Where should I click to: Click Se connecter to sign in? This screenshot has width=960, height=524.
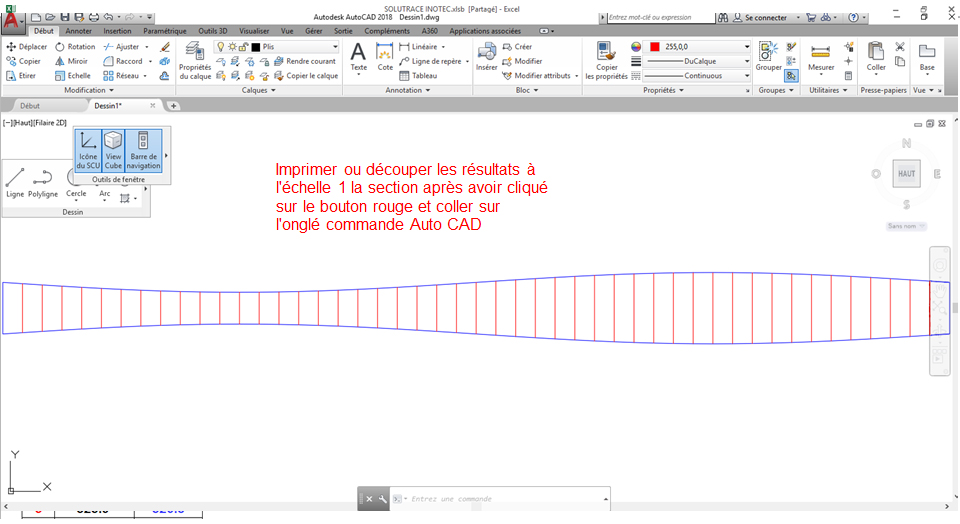(x=766, y=17)
